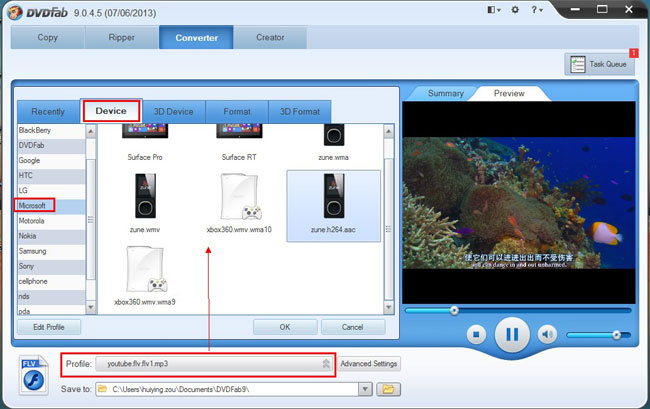The image size is (650, 409).
Task: Cancel the profile selection
Action: point(353,327)
